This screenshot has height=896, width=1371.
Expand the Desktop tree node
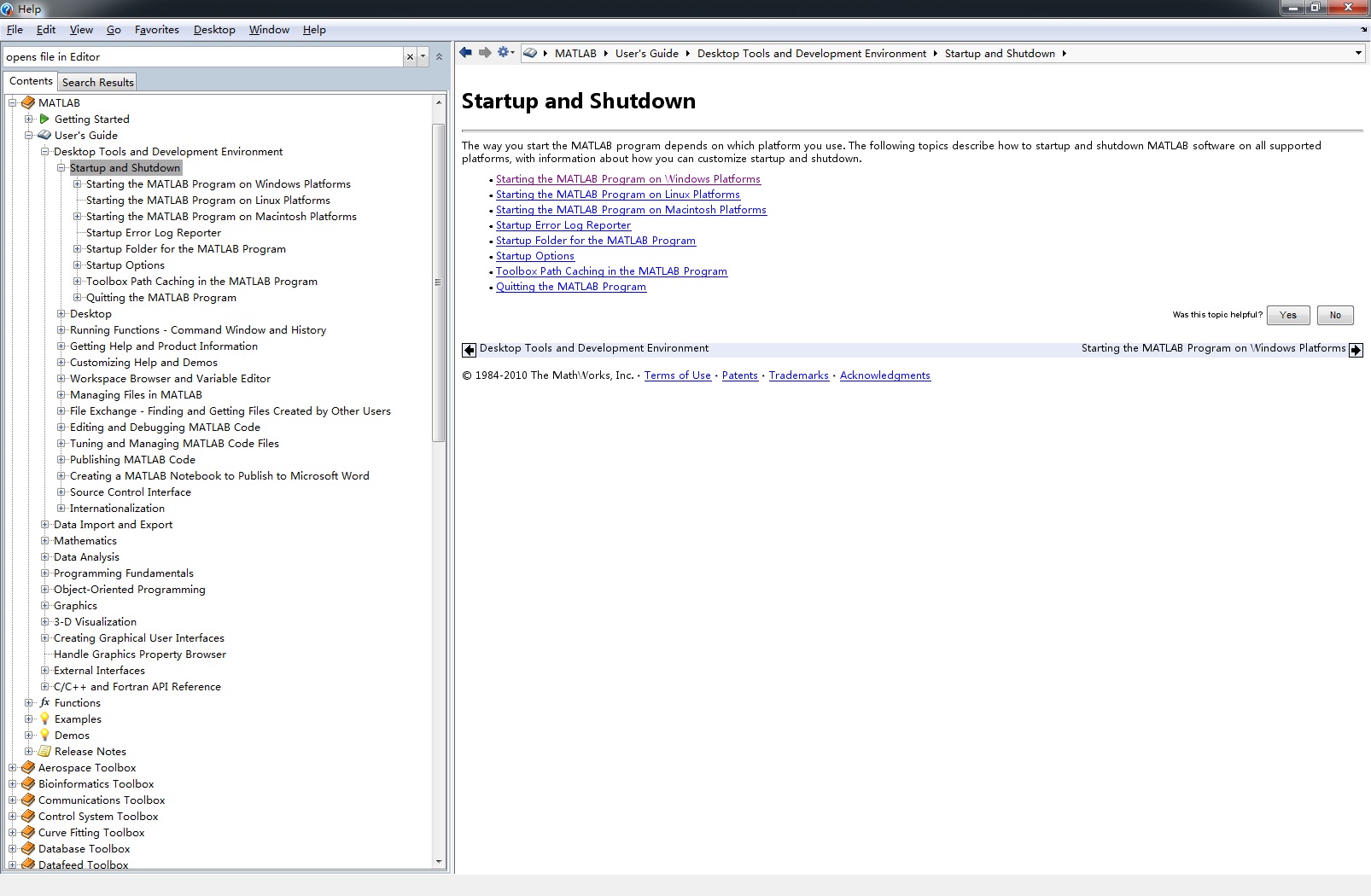click(61, 313)
